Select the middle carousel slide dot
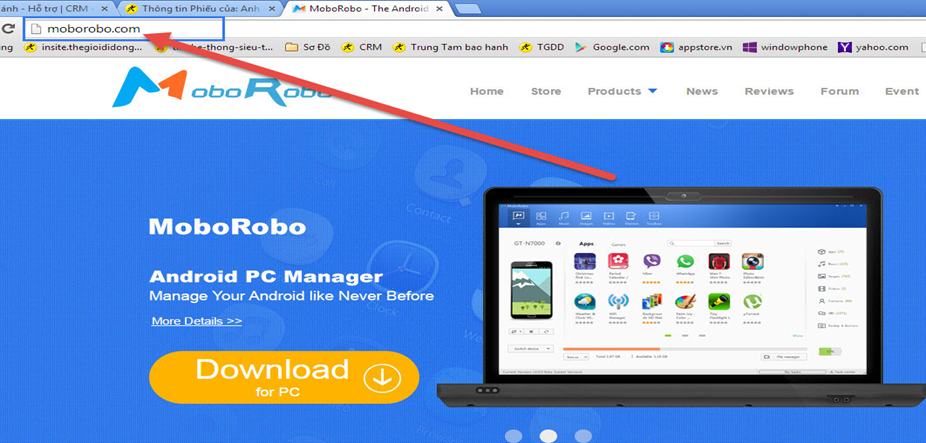926x443 pixels. pos(549,436)
